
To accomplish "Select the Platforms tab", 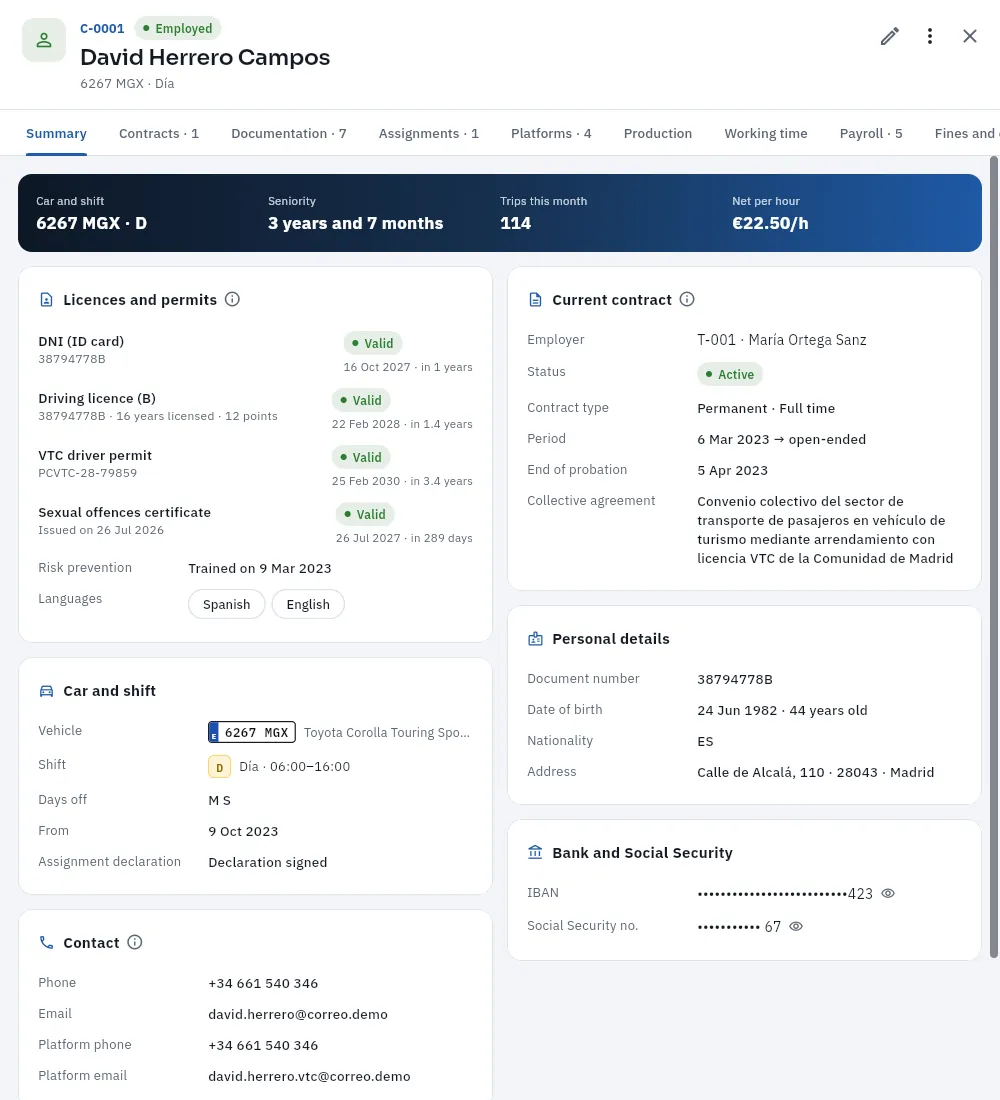I will coord(551,133).
